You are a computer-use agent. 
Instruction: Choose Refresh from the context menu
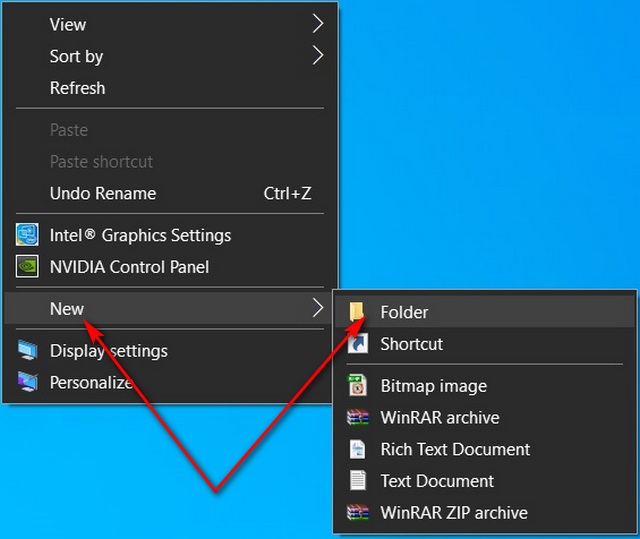pos(170,88)
